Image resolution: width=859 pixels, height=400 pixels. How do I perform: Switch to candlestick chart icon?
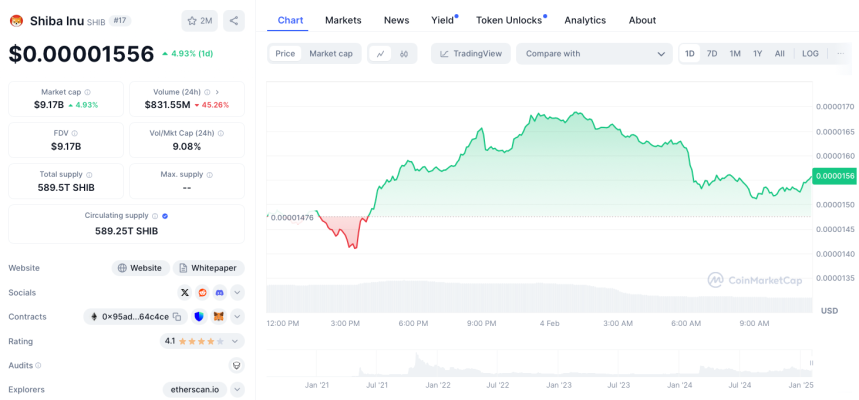click(404, 54)
